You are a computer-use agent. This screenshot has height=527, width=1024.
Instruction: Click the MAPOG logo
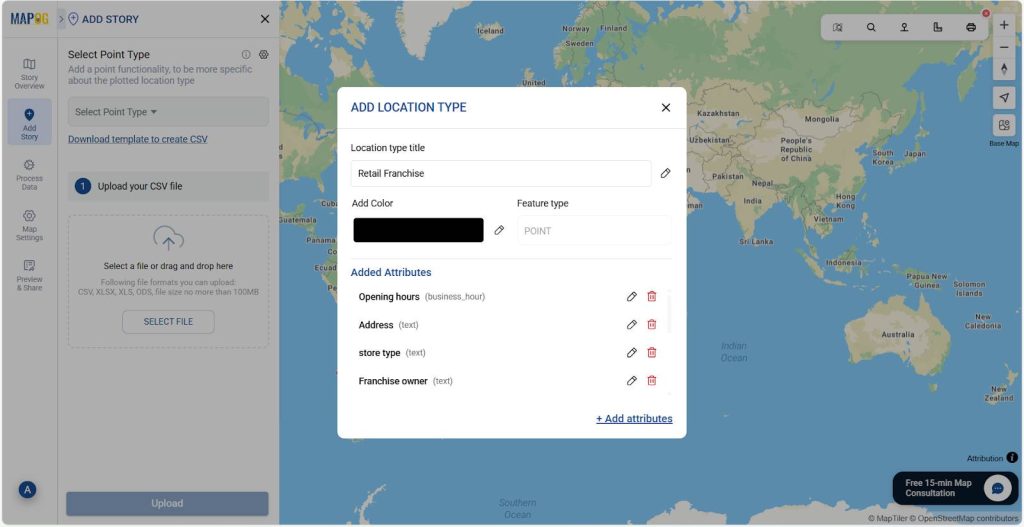pos(29,19)
